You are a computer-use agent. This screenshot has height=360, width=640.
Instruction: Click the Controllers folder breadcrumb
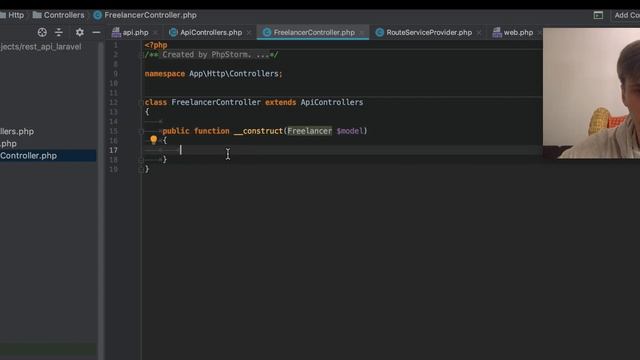(x=58, y=15)
